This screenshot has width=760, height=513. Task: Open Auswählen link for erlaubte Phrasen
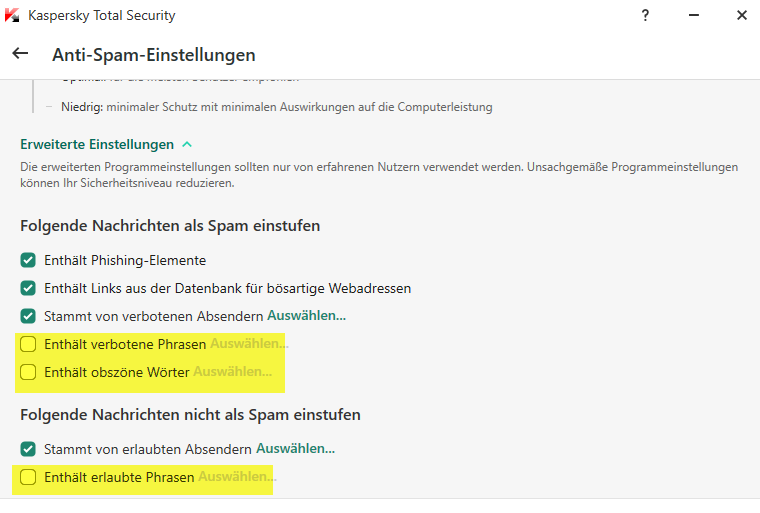237,477
